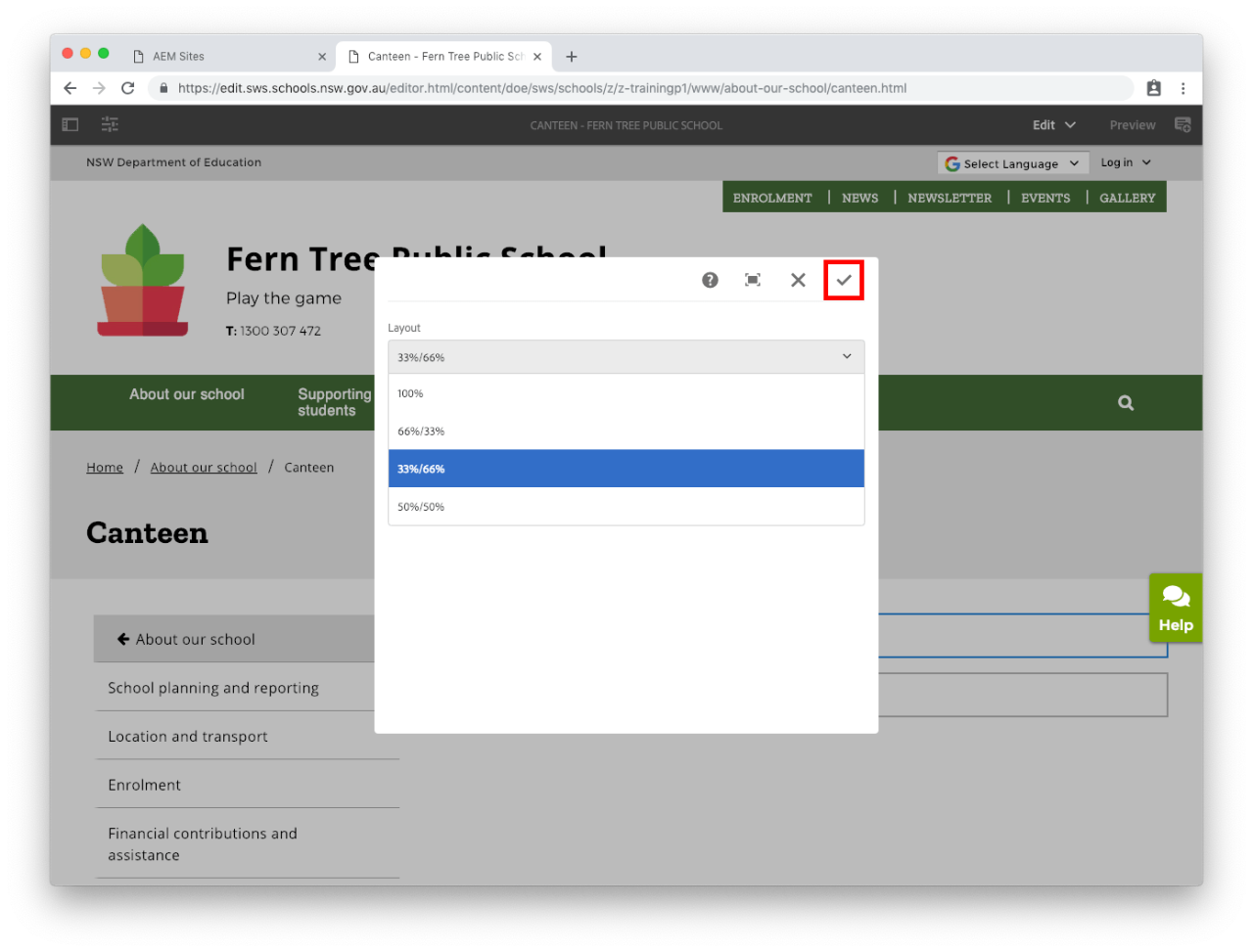Open About our school main menu
Image resolution: width=1253 pixels, height=952 pixels.
tap(187, 394)
